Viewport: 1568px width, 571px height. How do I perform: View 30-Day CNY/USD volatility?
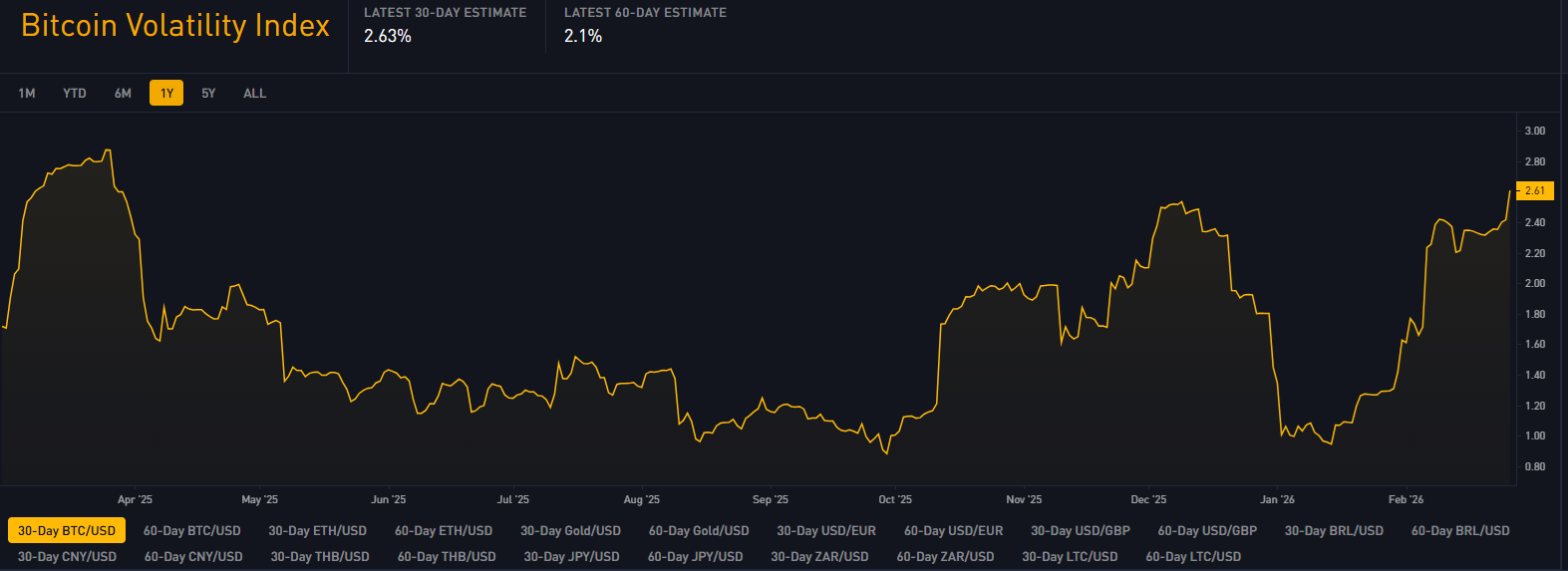67,557
